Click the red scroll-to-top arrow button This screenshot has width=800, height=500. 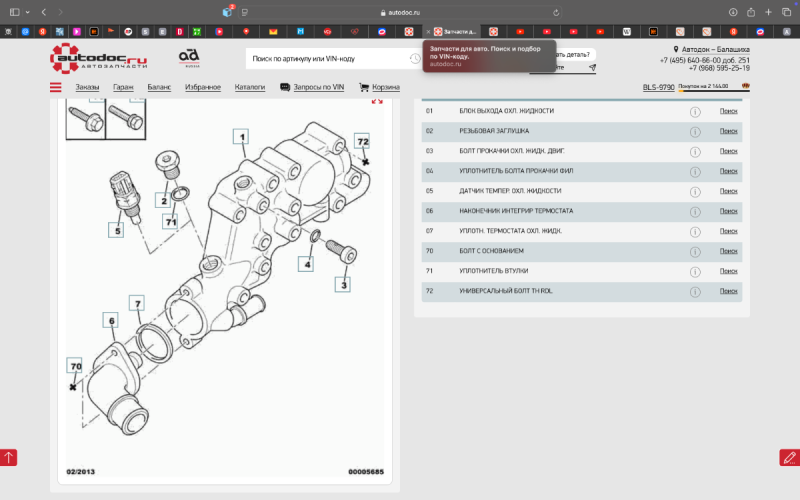(x=9, y=457)
